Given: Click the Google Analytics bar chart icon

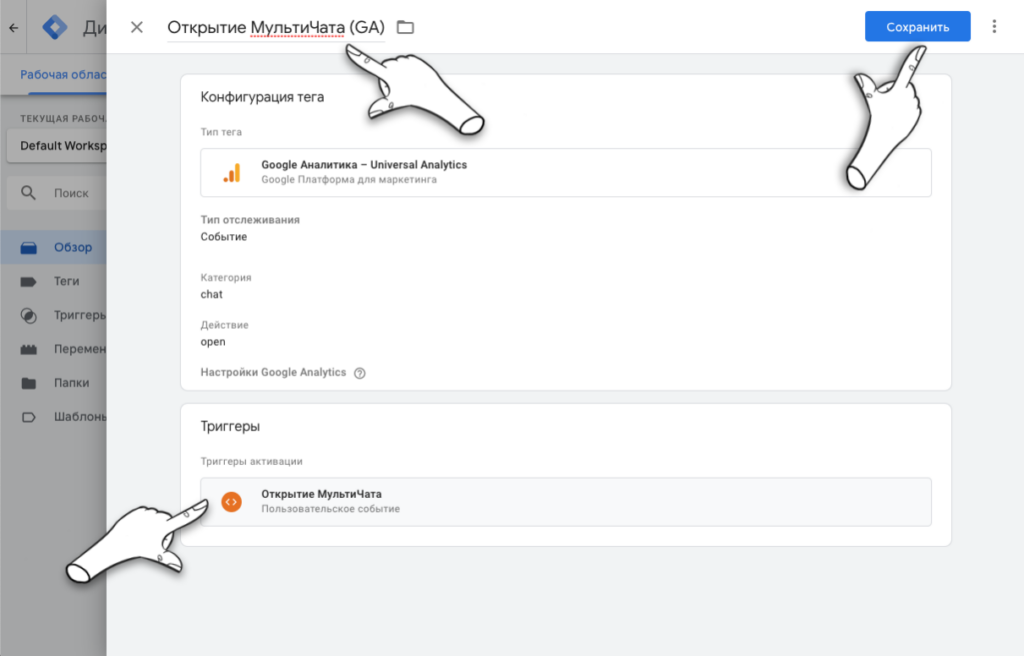Looking at the screenshot, I should [x=231, y=173].
